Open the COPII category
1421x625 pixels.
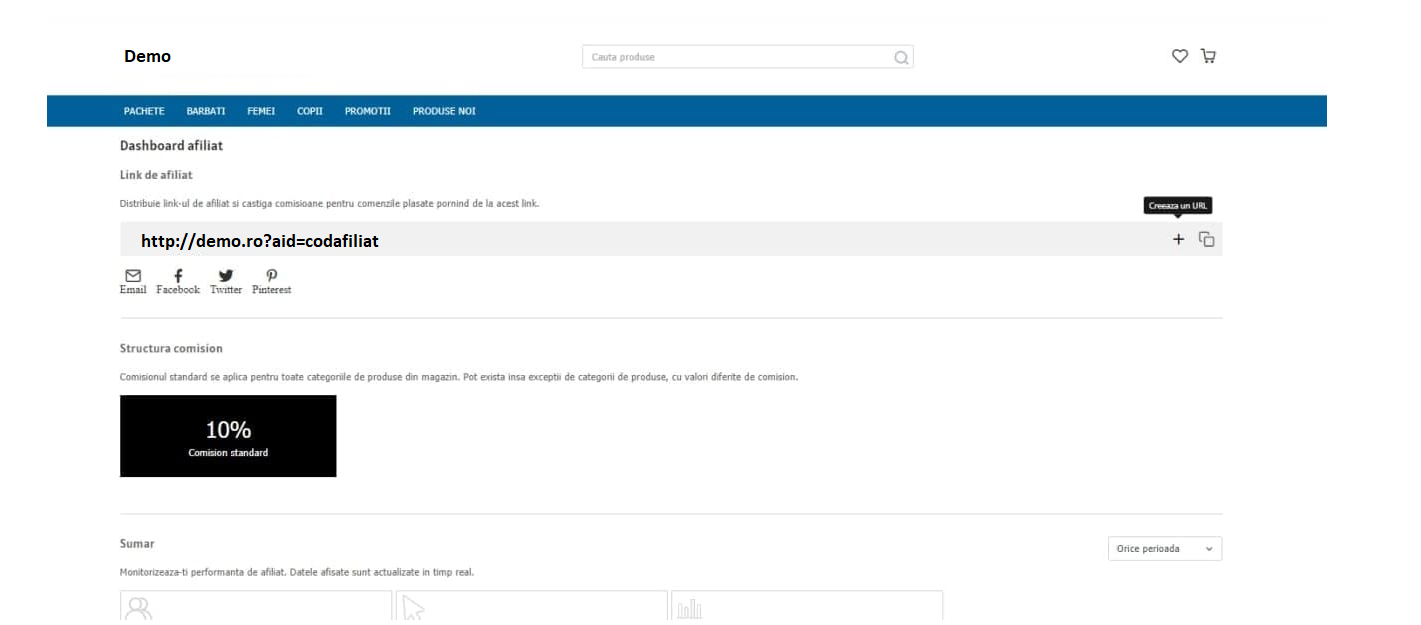click(310, 111)
